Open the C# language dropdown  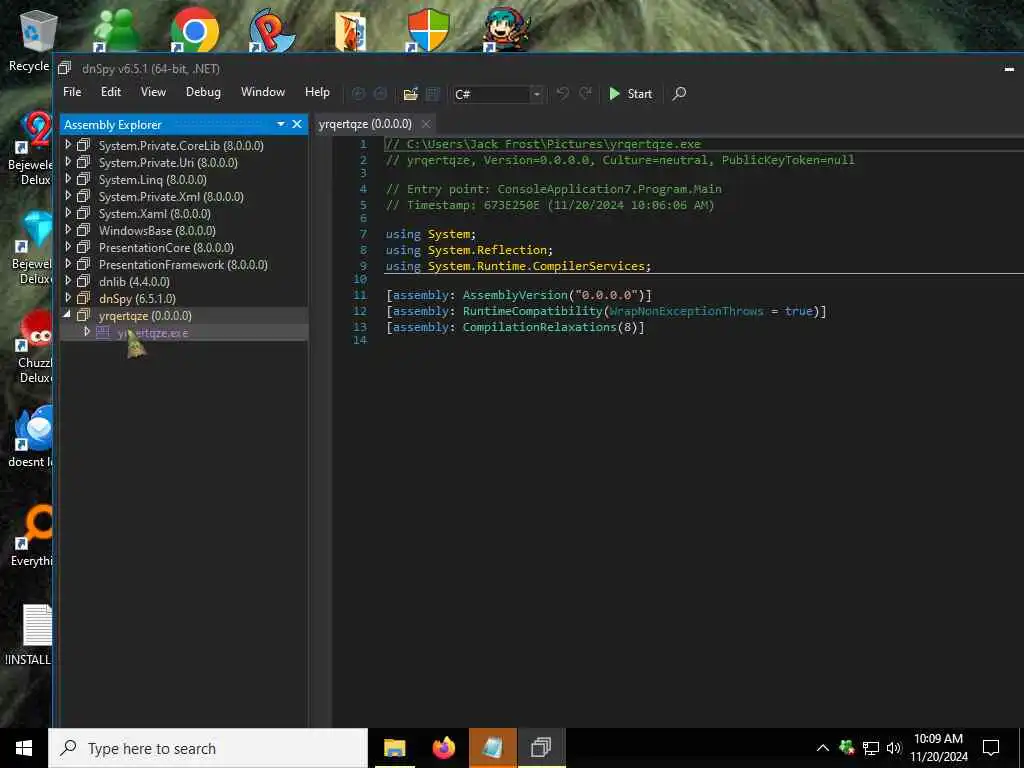536,94
